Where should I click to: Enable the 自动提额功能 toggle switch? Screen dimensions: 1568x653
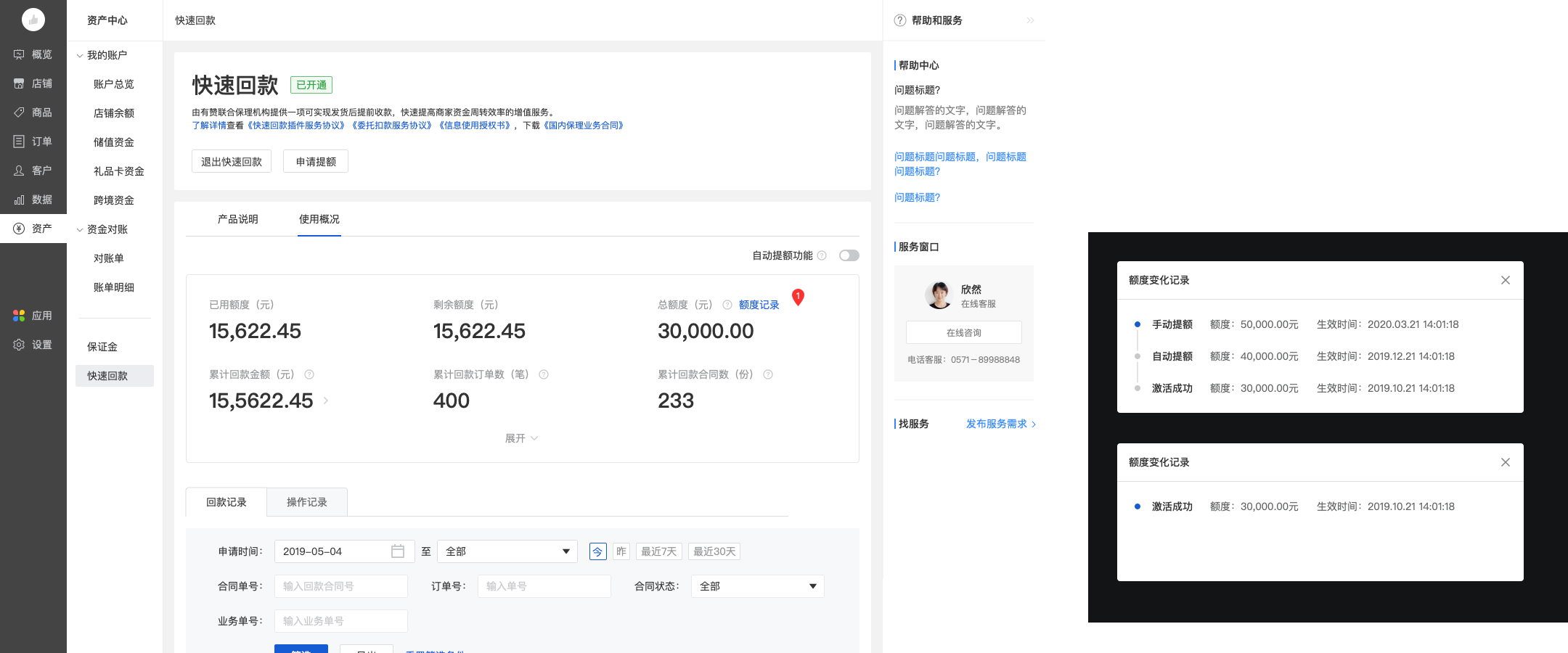click(x=849, y=255)
